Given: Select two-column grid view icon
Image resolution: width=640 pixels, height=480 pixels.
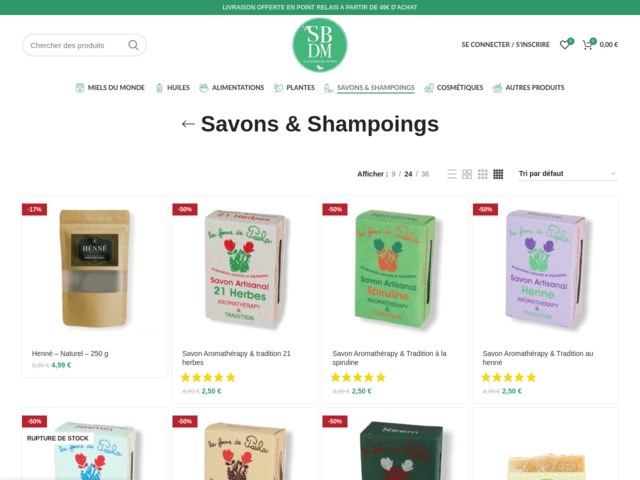Looking at the screenshot, I should click(x=467, y=174).
